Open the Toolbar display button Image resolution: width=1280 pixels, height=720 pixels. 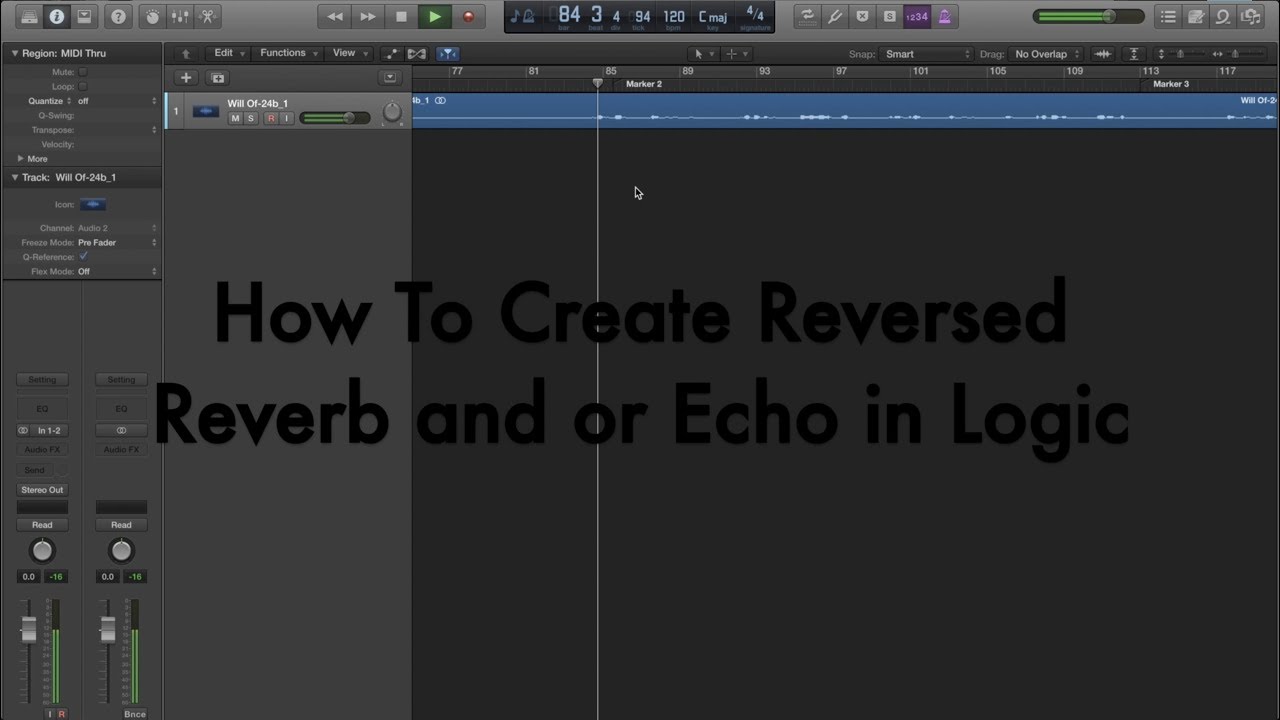(x=84, y=16)
